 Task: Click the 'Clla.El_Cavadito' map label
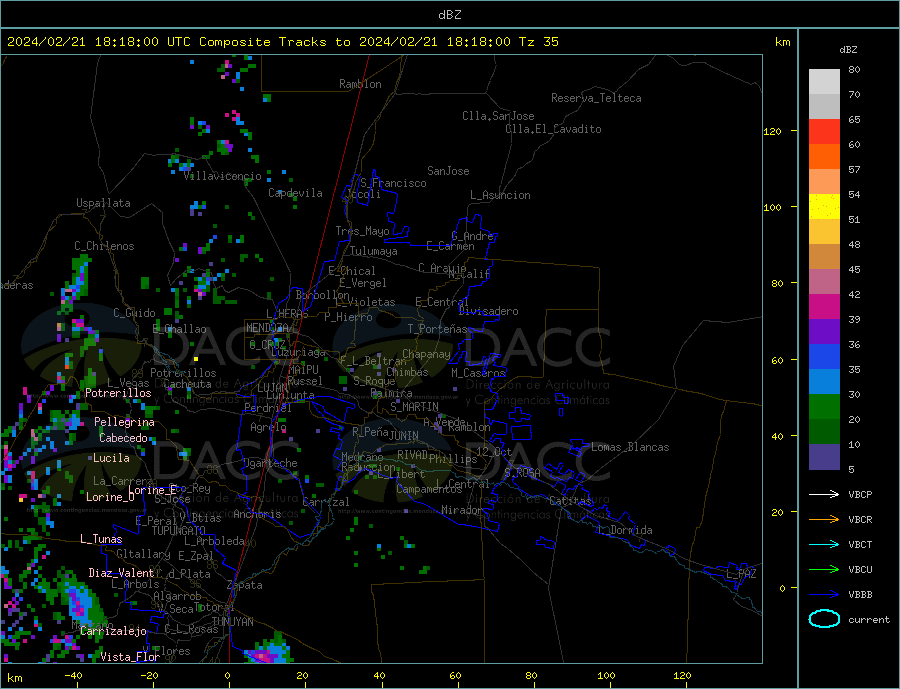(x=553, y=129)
